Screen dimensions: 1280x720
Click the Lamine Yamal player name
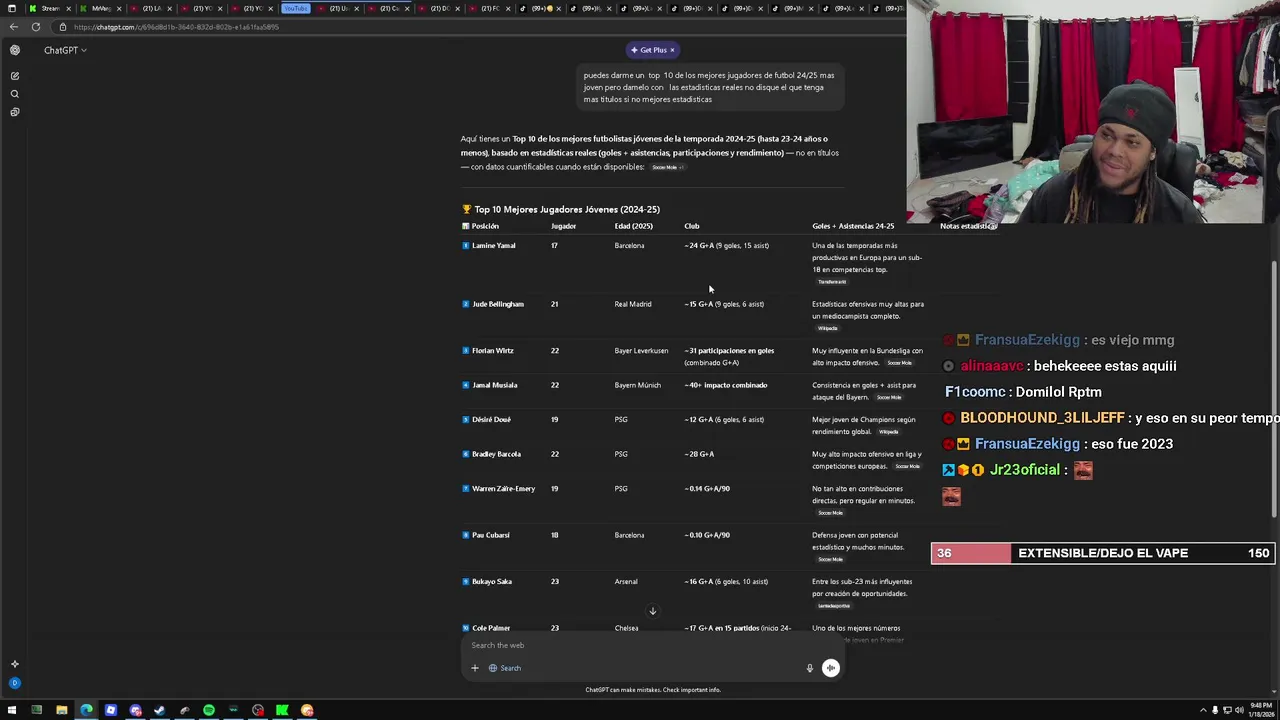coord(494,246)
